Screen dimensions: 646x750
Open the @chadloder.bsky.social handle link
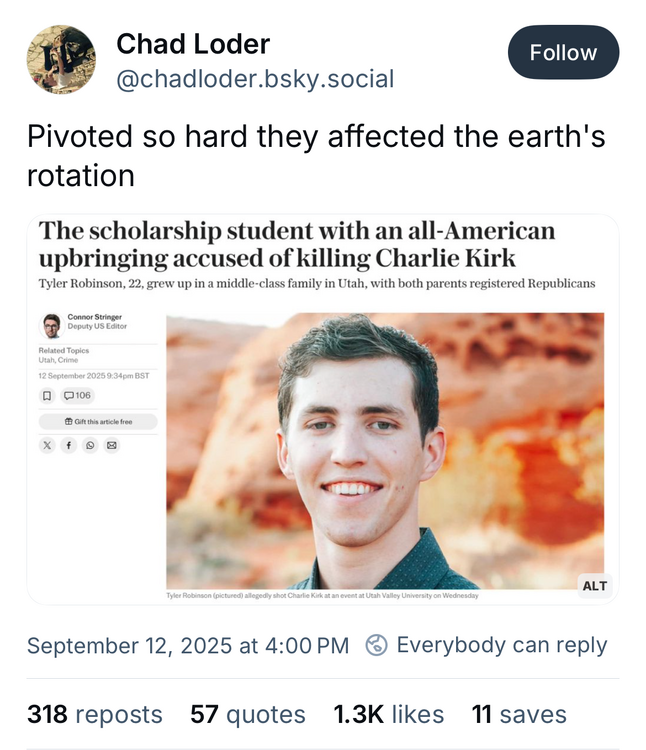pyautogui.click(x=255, y=79)
